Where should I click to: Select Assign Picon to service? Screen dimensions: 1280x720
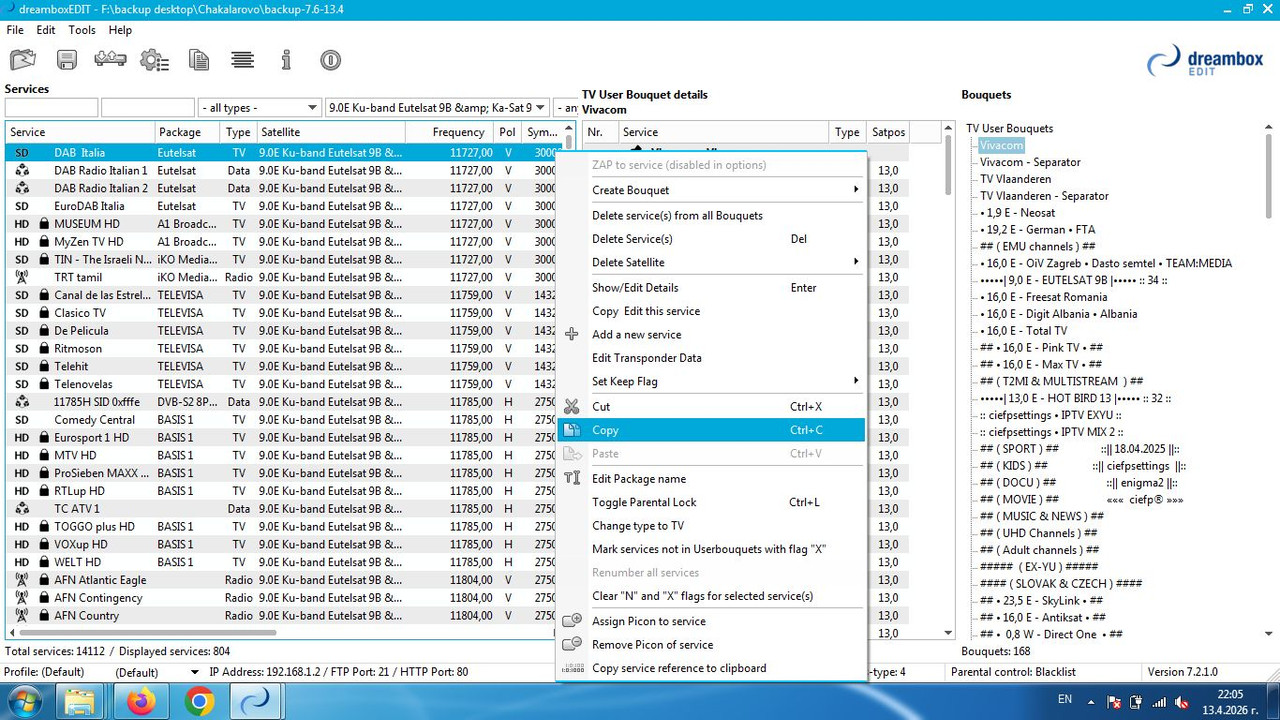coord(712,621)
